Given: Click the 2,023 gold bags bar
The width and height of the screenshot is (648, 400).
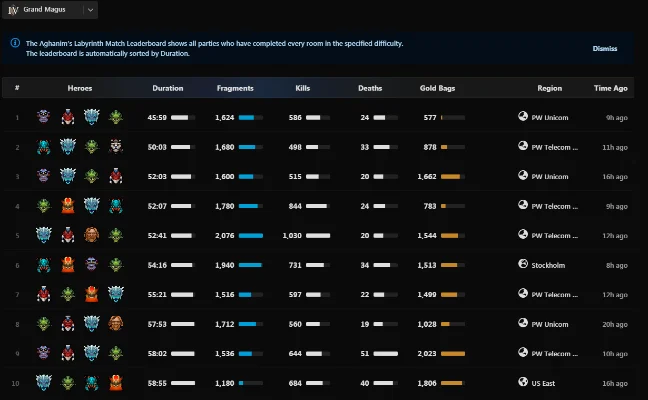Looking at the screenshot, I should tap(453, 354).
